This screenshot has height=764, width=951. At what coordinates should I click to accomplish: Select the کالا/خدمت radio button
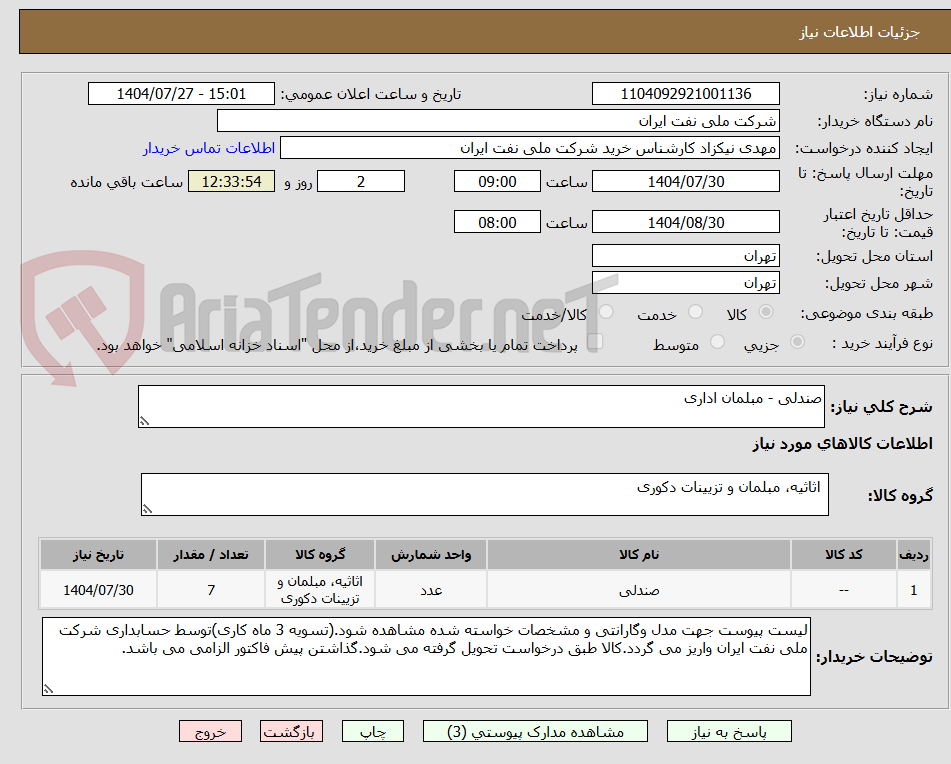[605, 312]
